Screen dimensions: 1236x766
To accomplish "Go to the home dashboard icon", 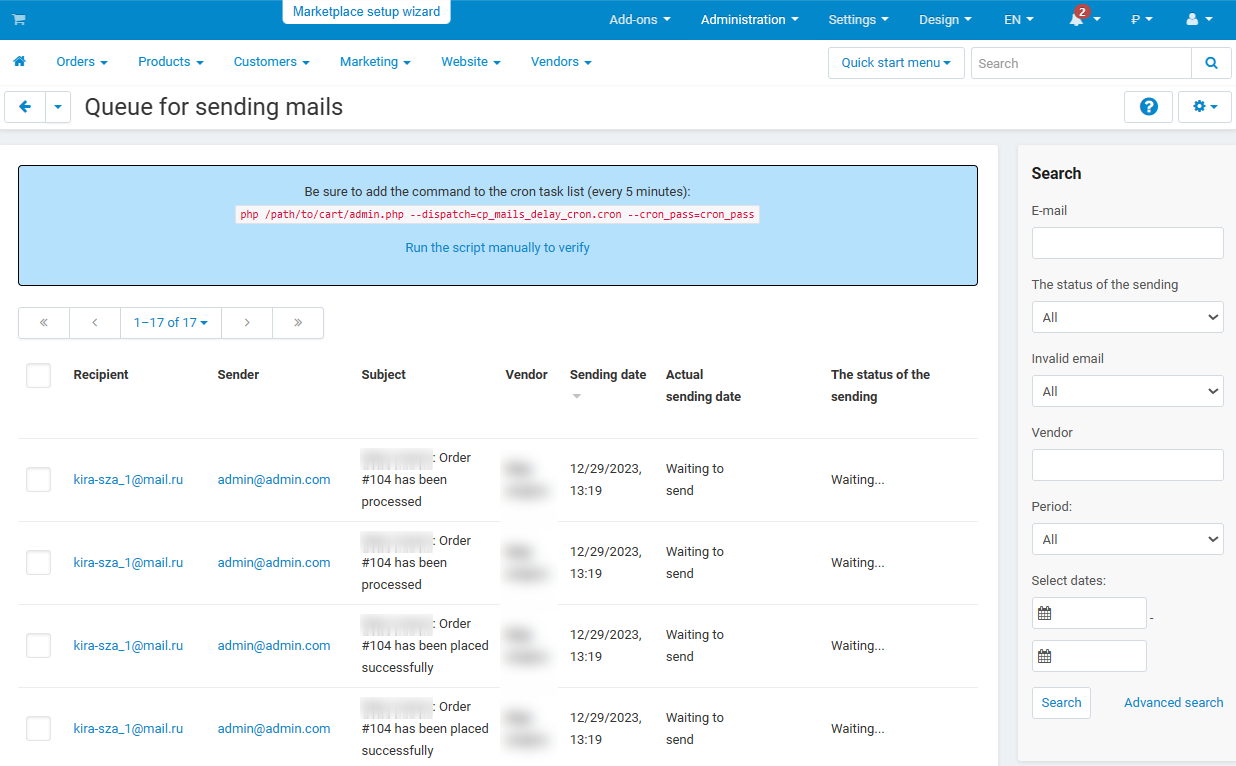I will 19,62.
